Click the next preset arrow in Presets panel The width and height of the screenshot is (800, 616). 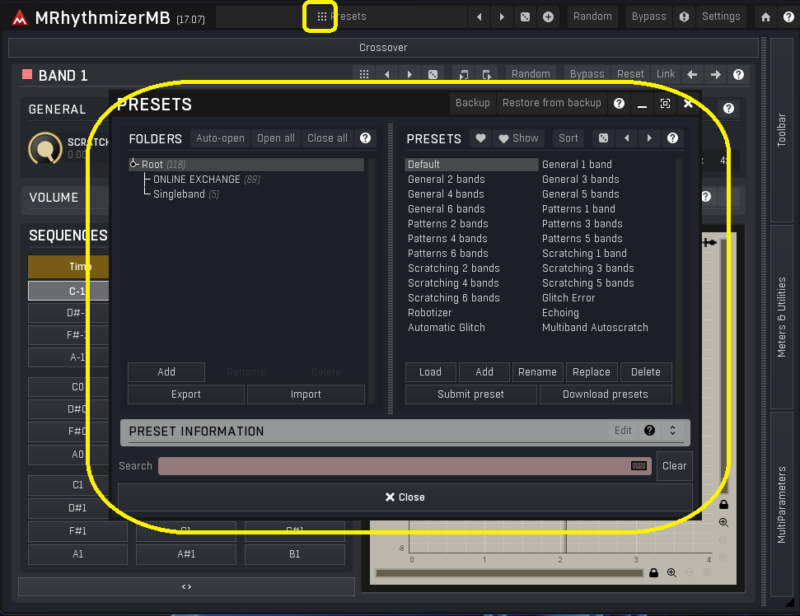(650, 139)
